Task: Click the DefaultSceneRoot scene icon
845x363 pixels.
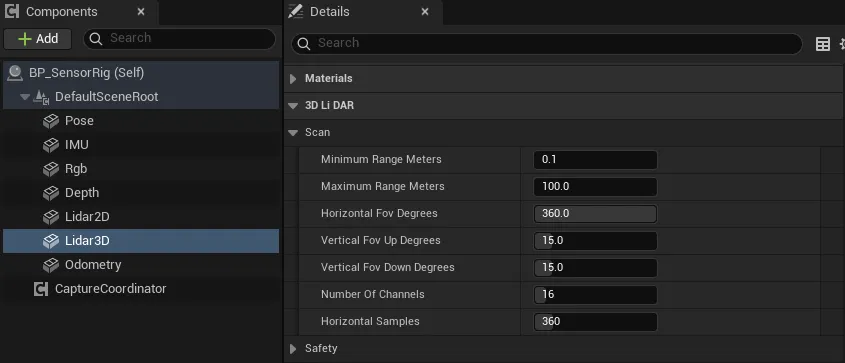Action: coord(41,97)
